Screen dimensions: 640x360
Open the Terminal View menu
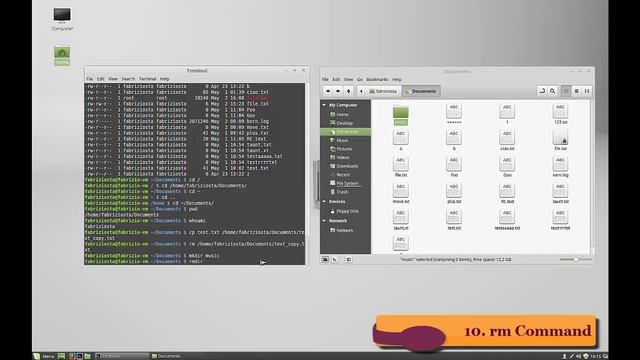pos(113,79)
